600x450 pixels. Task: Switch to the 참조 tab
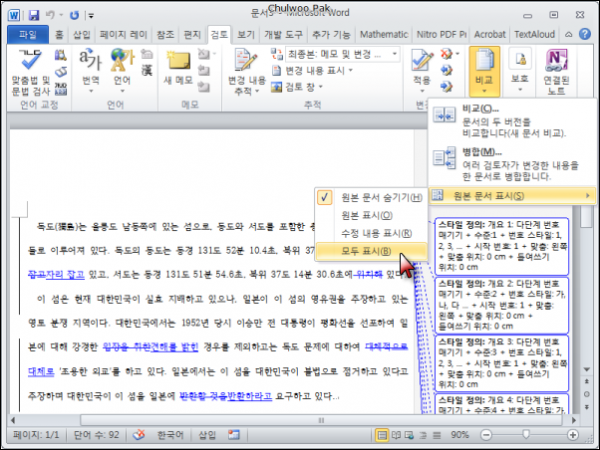coord(165,35)
